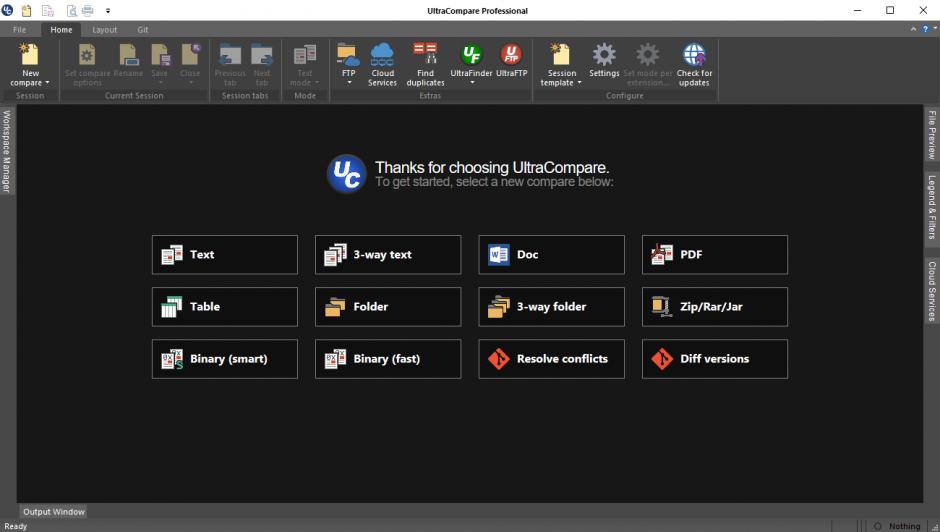The height and width of the screenshot is (532, 940).
Task: Open the Legend & Filters side tab
Action: pyautogui.click(x=932, y=207)
